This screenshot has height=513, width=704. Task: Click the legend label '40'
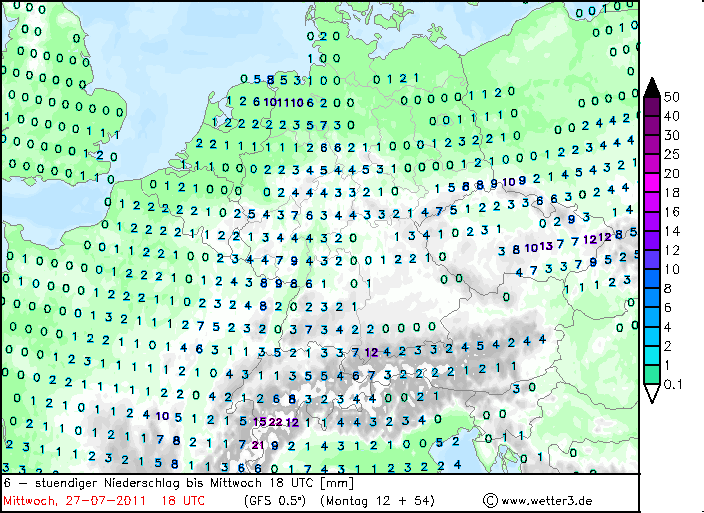(x=672, y=116)
